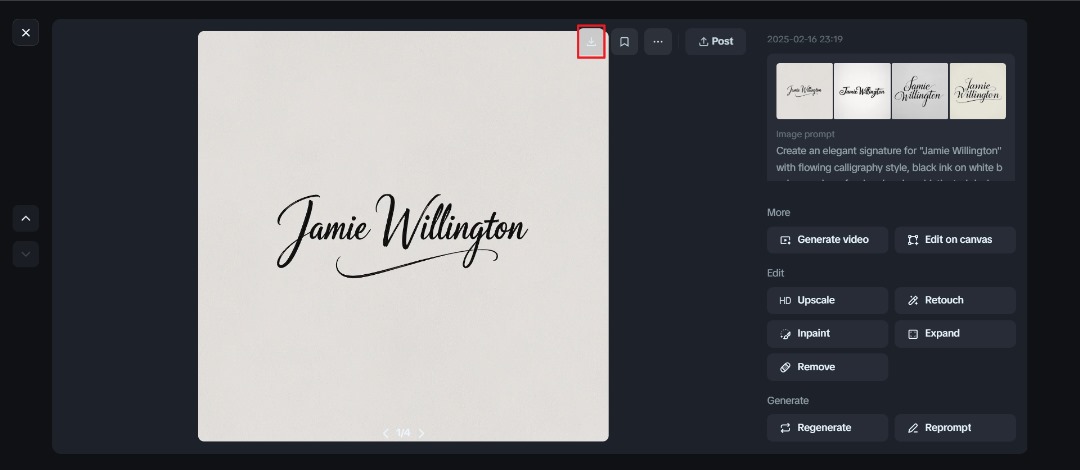Show previous image using left chevron
1080x470 pixels.
point(386,433)
